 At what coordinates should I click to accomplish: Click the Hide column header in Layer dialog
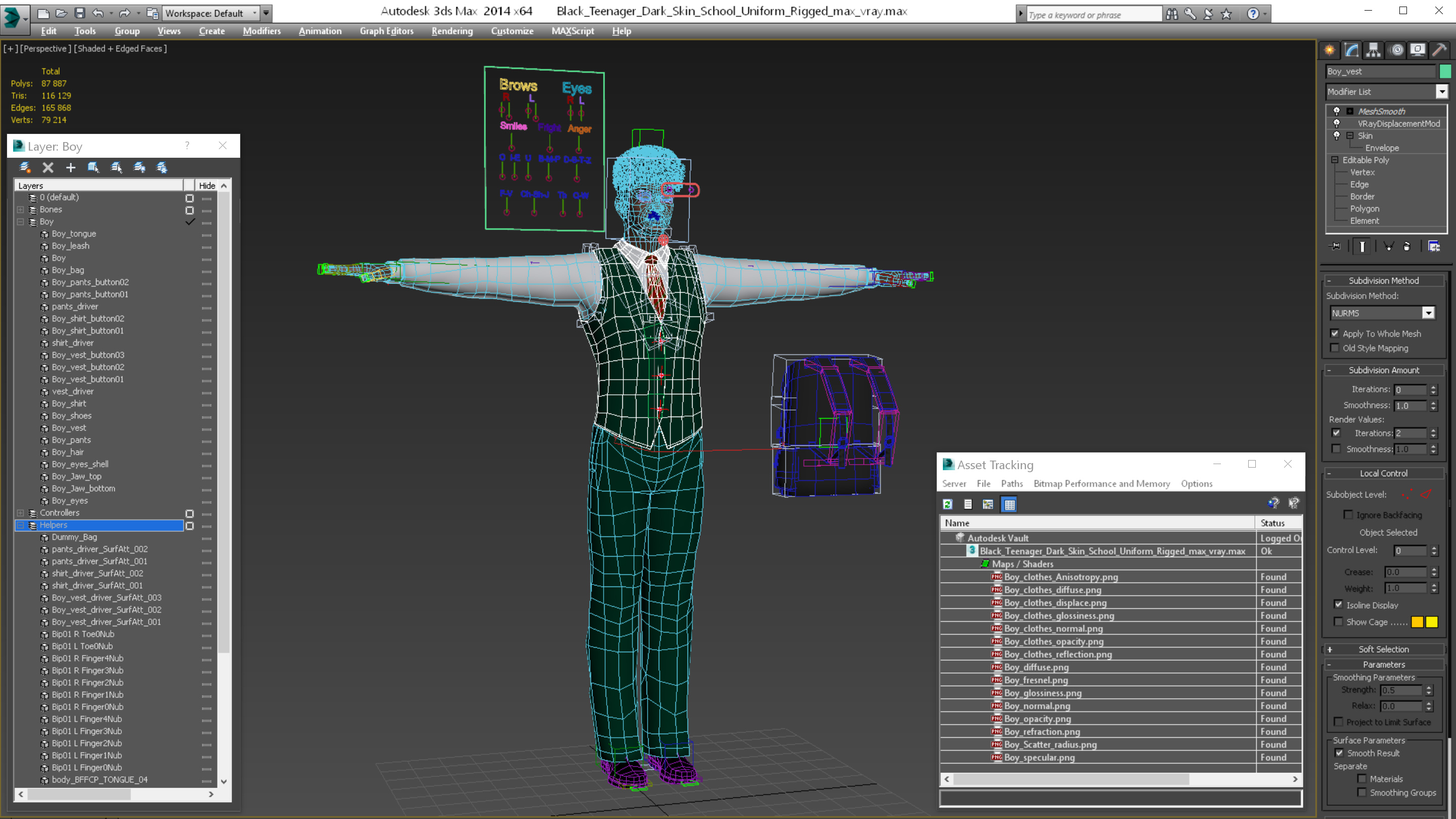click(207, 186)
